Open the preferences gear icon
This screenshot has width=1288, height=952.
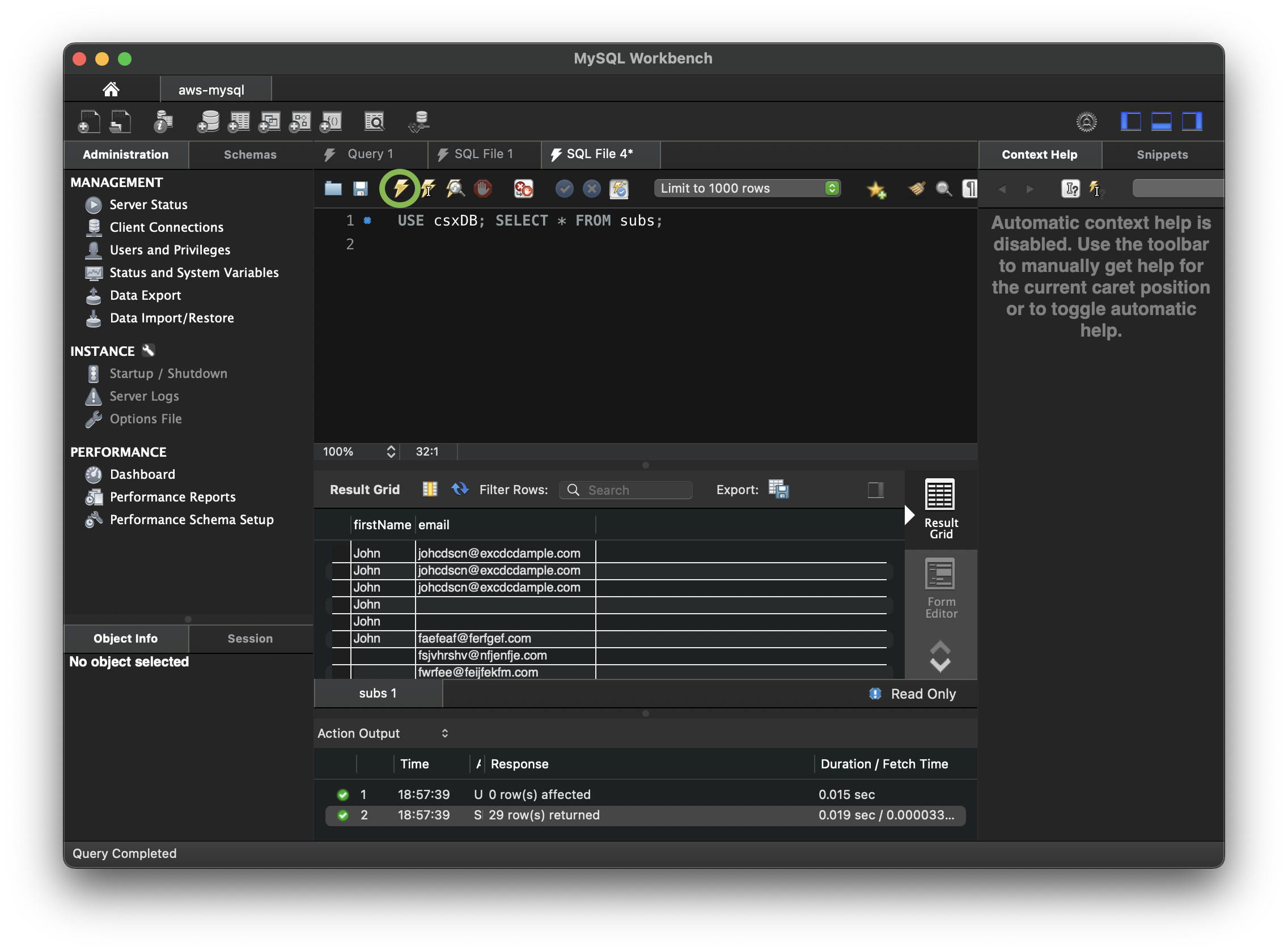[x=1087, y=122]
